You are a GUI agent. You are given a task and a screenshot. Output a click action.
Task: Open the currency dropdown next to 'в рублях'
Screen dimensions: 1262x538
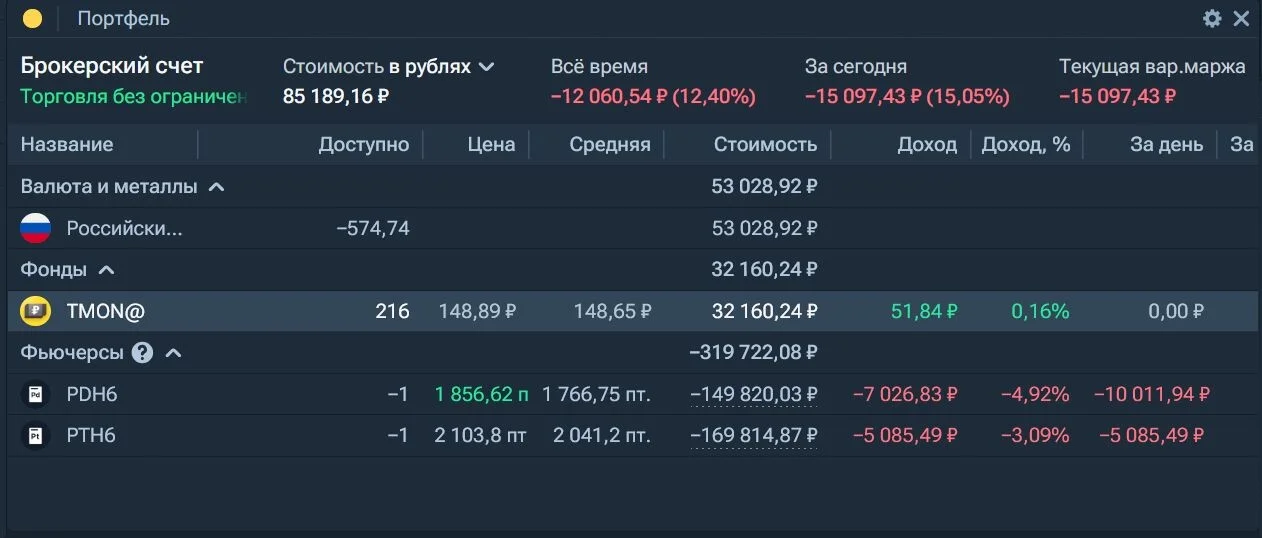[x=486, y=67]
